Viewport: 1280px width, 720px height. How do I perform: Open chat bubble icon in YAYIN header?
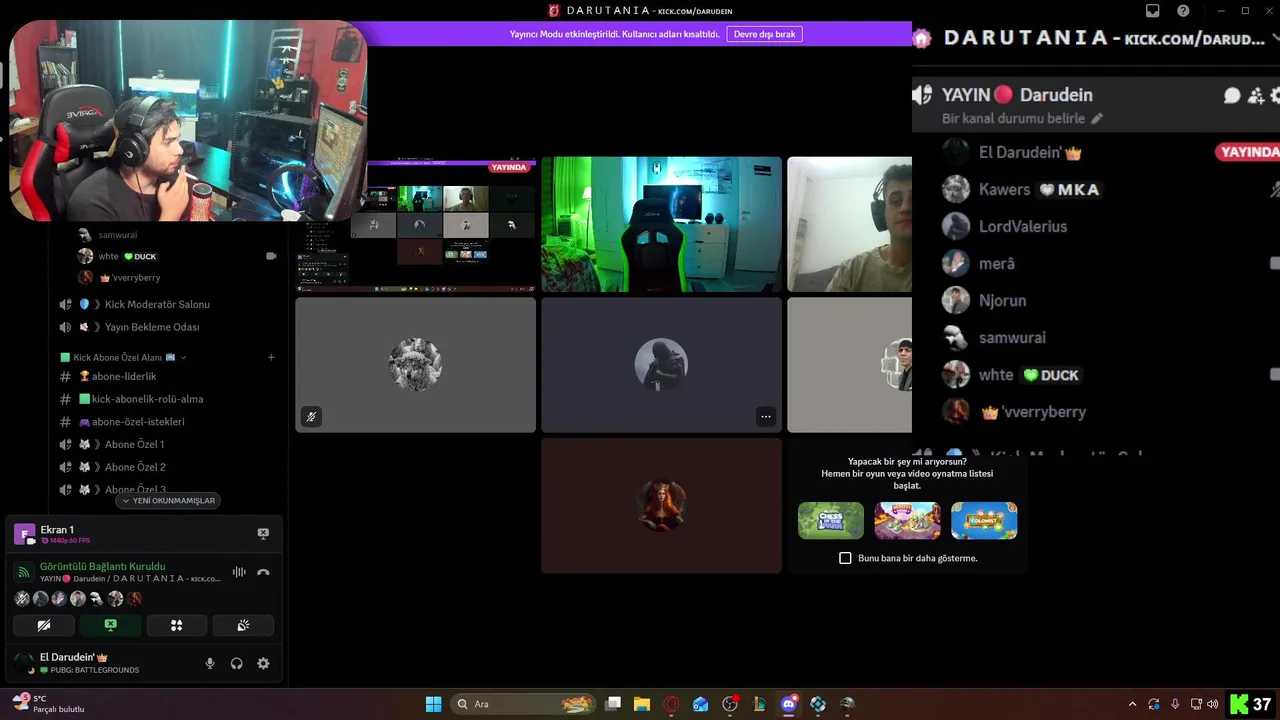[1232, 95]
